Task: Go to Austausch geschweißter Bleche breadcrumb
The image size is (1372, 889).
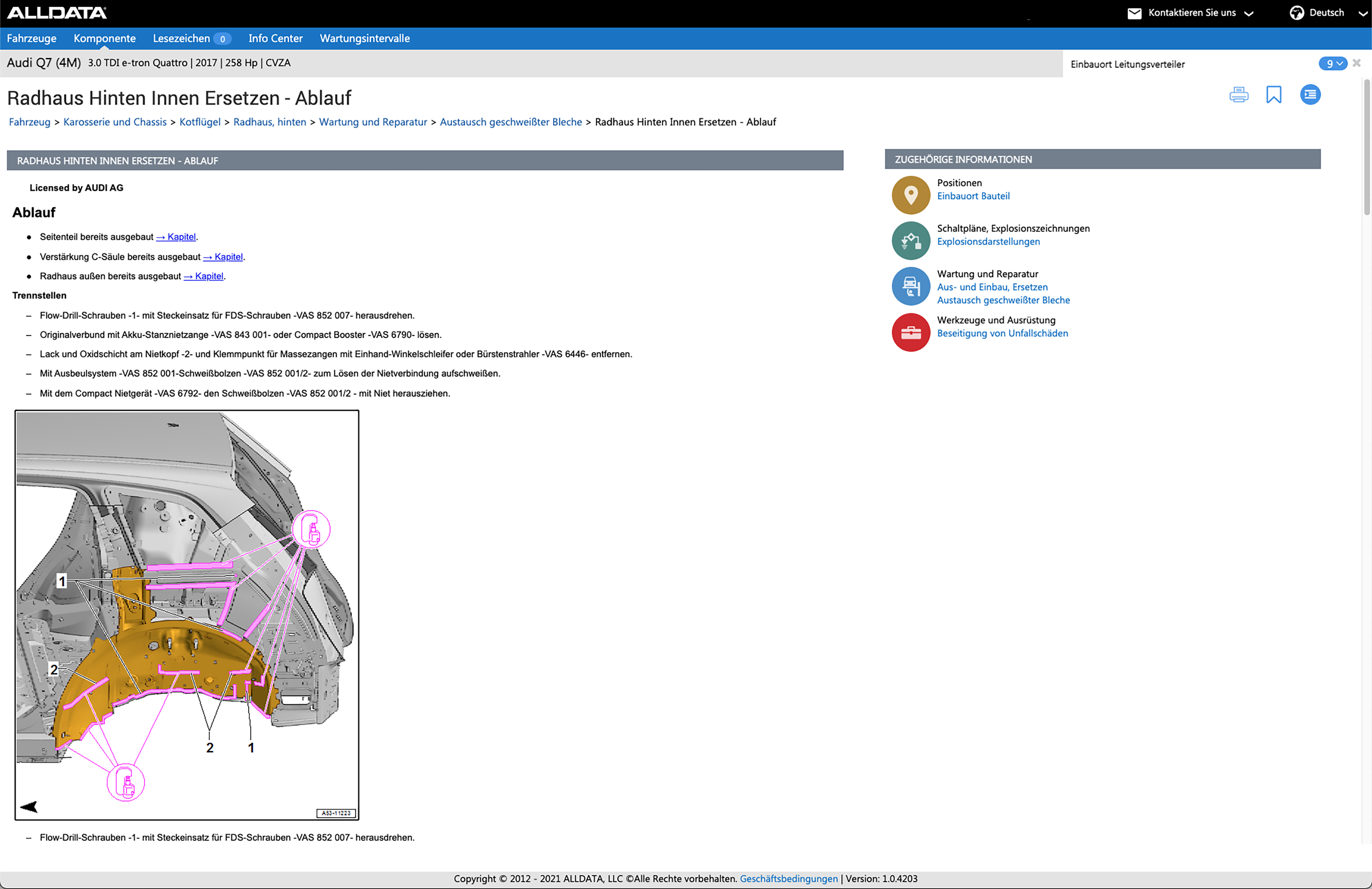Action: pos(510,122)
